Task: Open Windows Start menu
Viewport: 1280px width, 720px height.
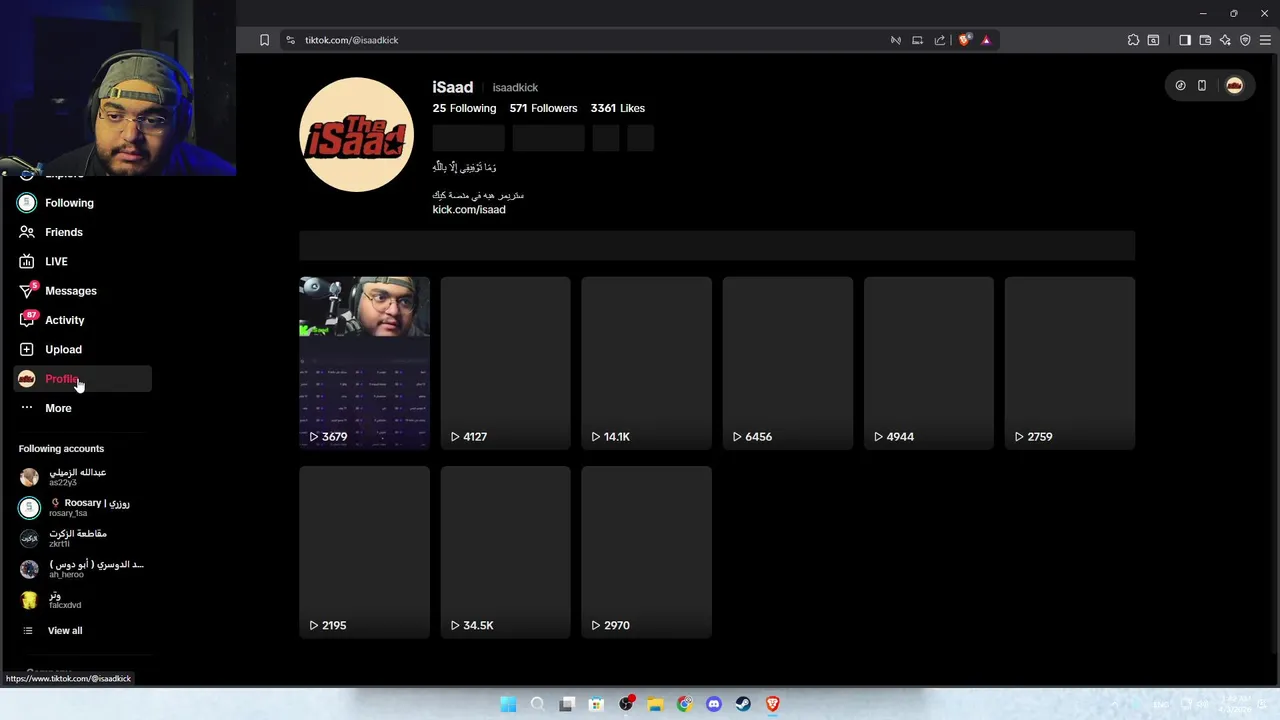Action: coord(508,704)
